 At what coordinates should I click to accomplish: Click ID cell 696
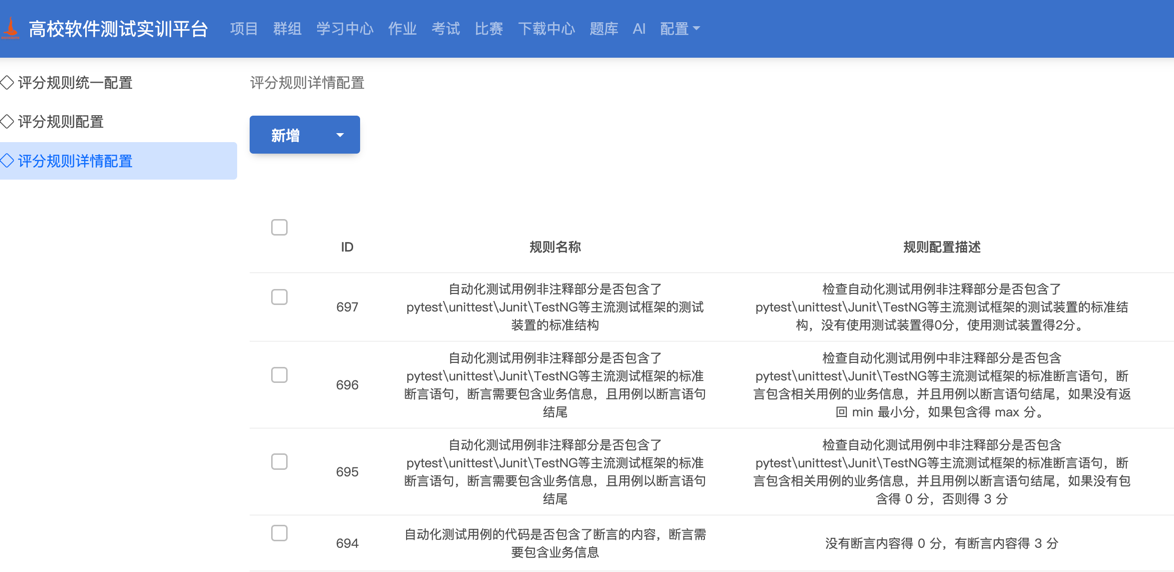pyautogui.click(x=347, y=385)
